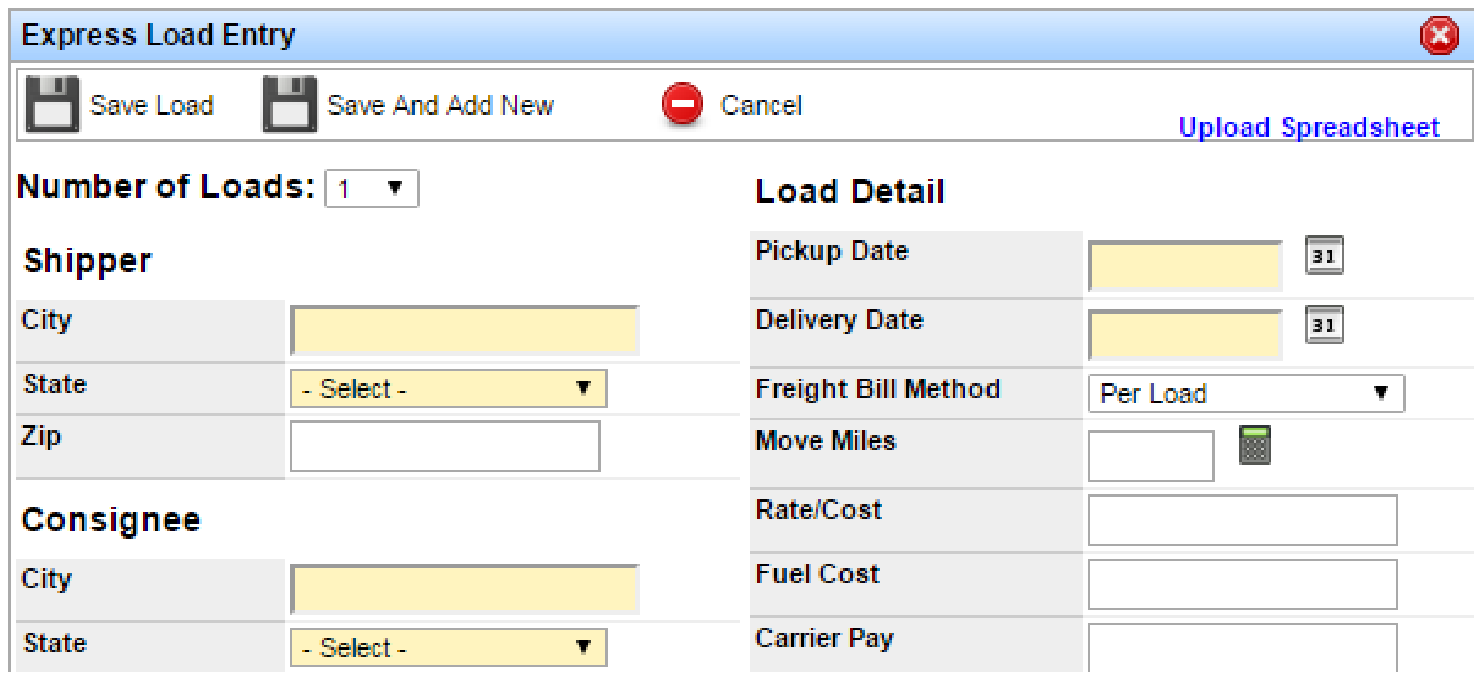
Task: Close the Express Load Entry dialog
Action: coord(1439,37)
